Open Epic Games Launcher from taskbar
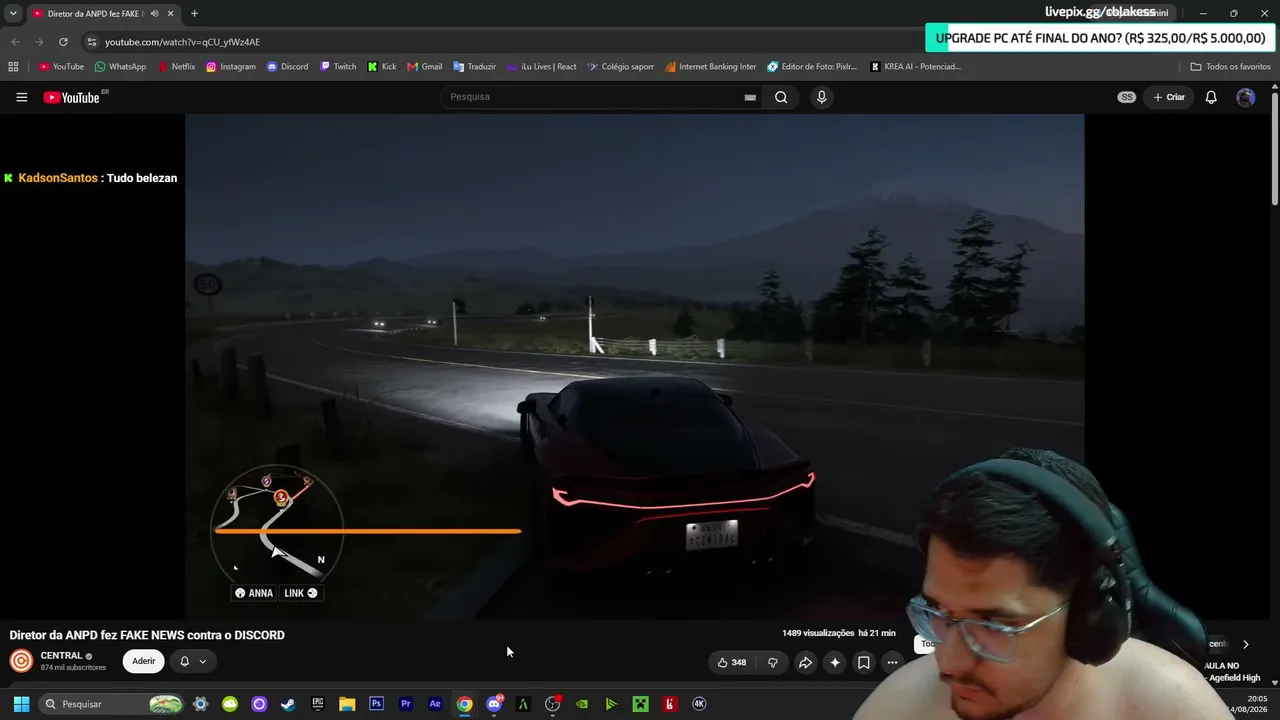 pos(318,704)
